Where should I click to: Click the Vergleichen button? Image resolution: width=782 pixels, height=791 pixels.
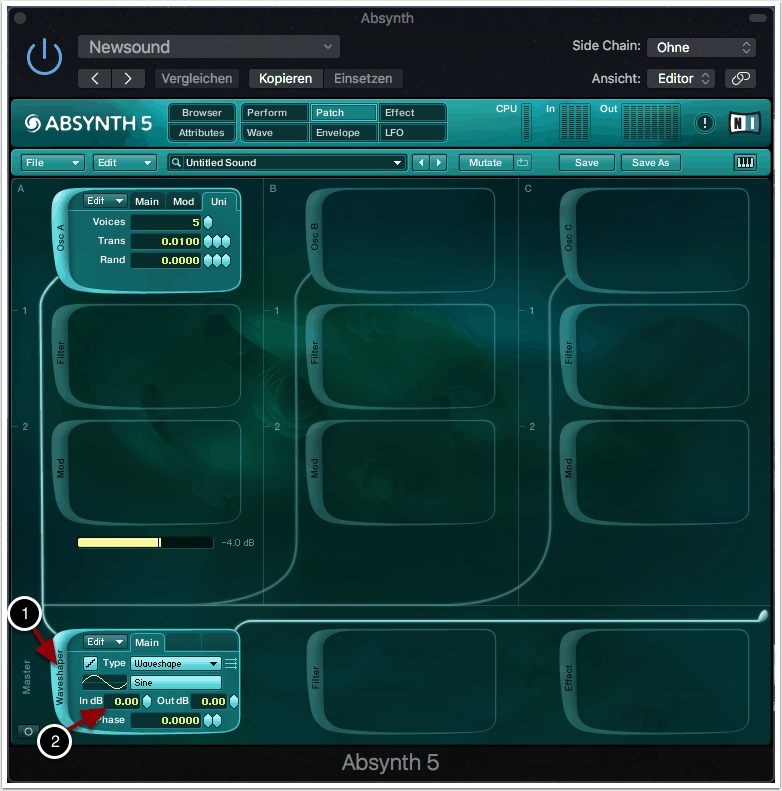(x=198, y=78)
